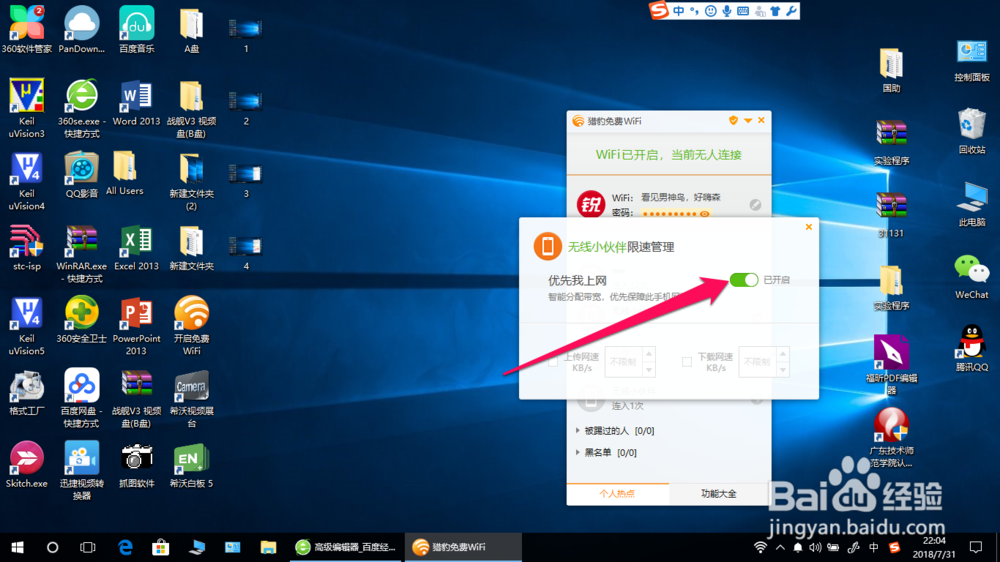Open 360安全卫士 desktop icon

point(82,320)
